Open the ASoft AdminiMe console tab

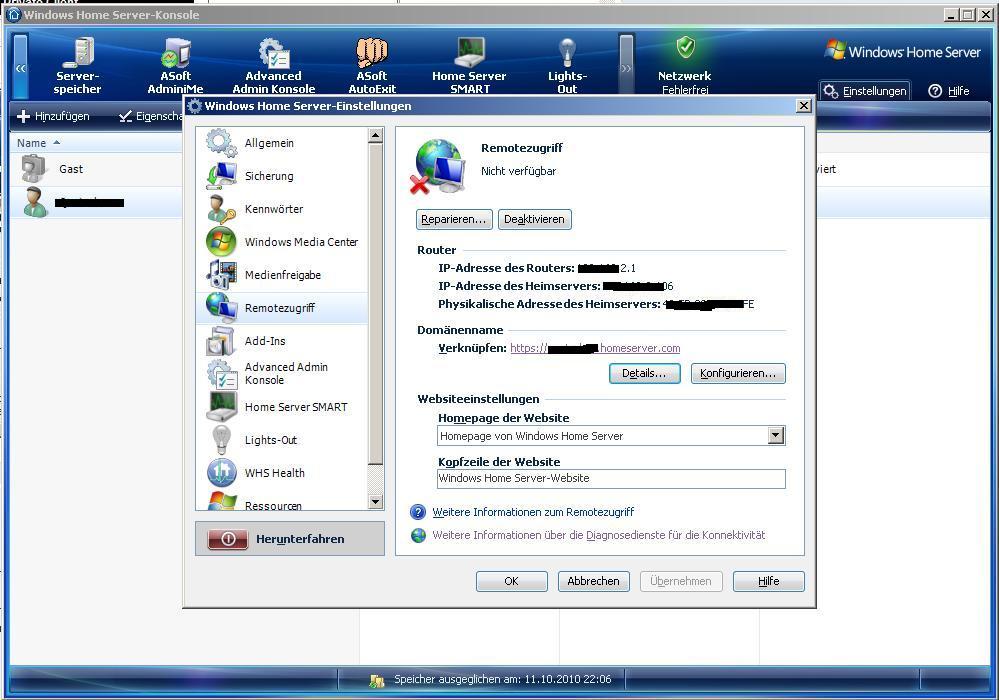coord(175,66)
